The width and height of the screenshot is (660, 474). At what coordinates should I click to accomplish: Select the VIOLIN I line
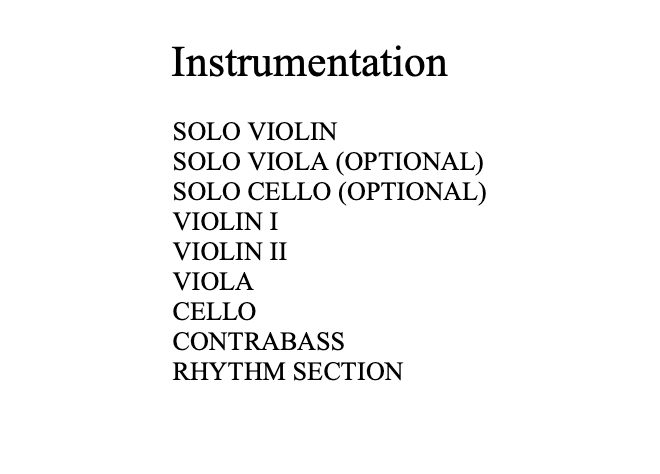click(225, 221)
